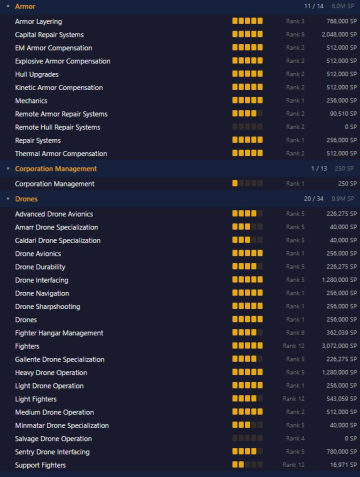
Task: Click Rank 3 label of Armor Layering
Action: pyautogui.click(x=295, y=21)
